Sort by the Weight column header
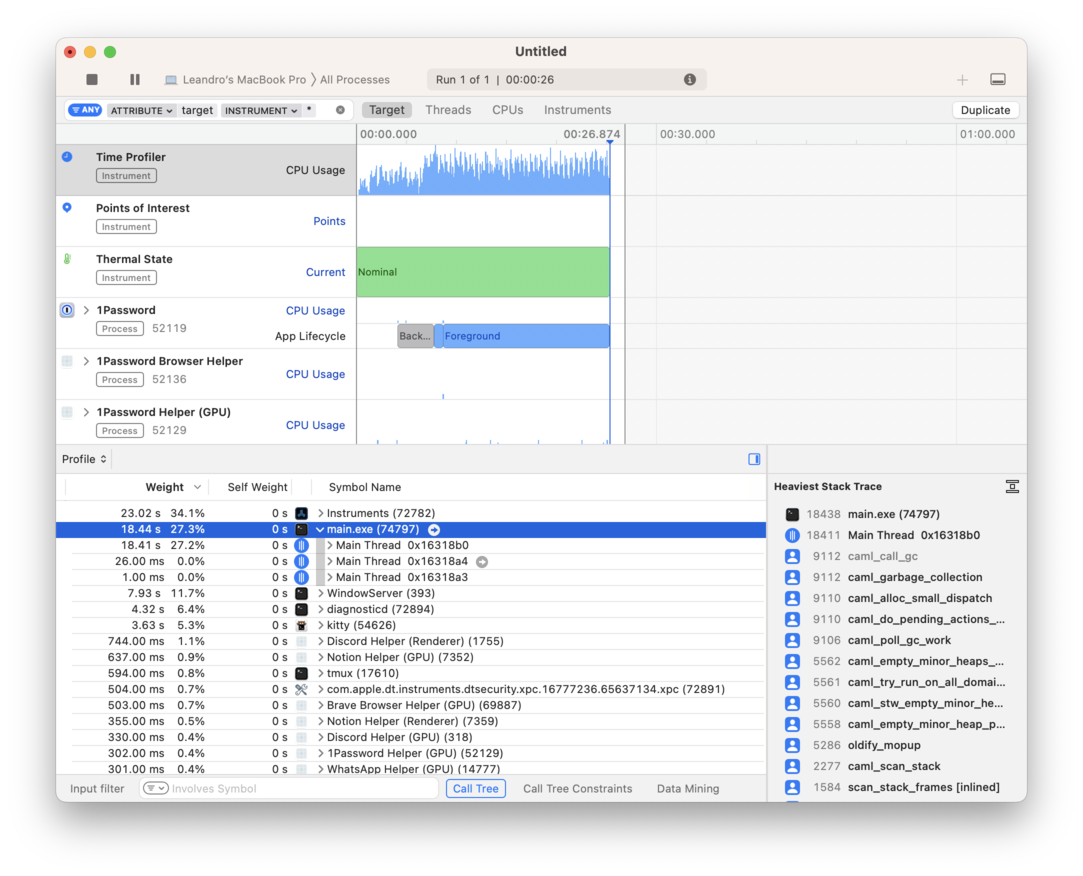1083x876 pixels. [164, 487]
